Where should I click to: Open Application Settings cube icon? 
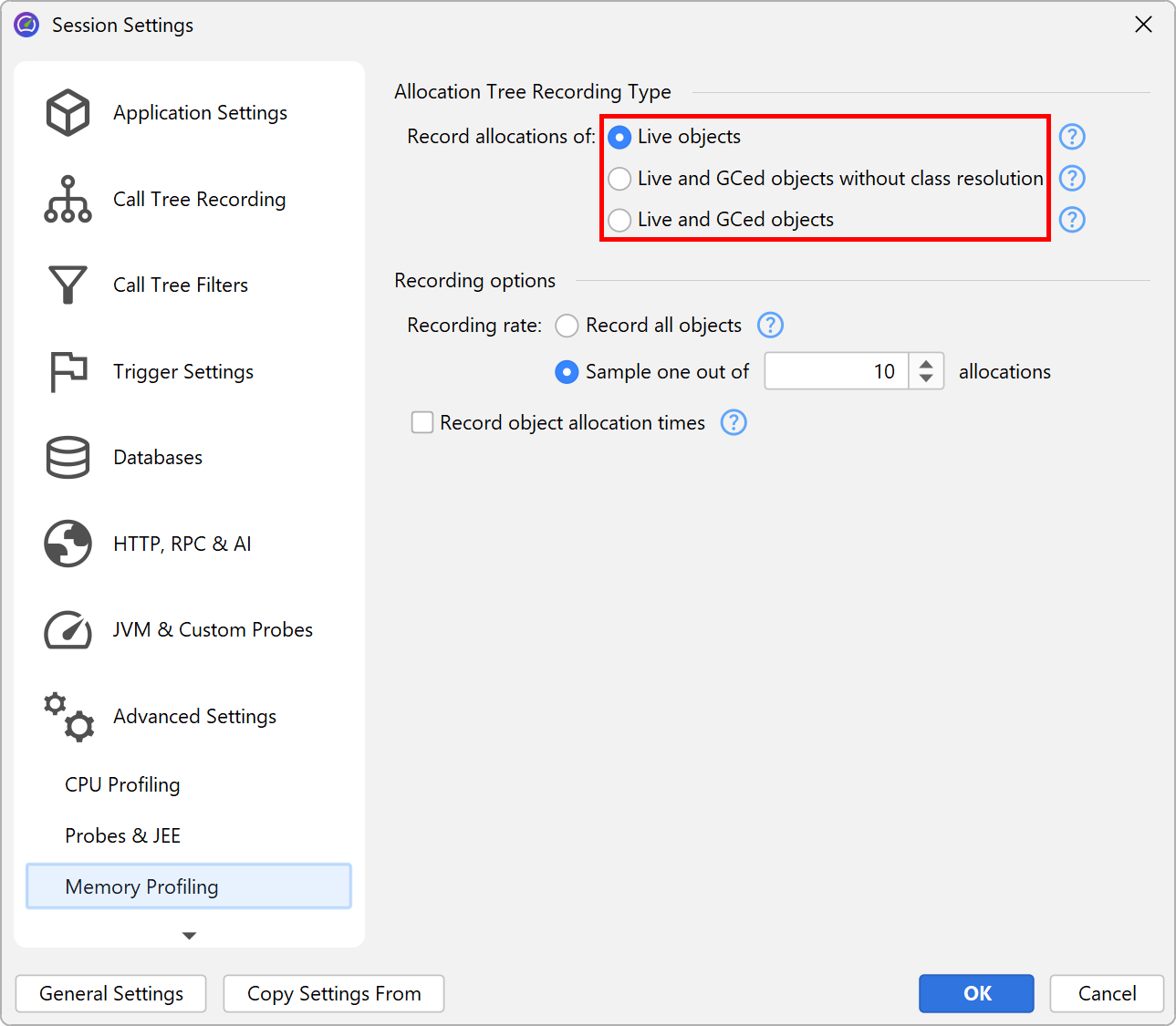pos(68,113)
